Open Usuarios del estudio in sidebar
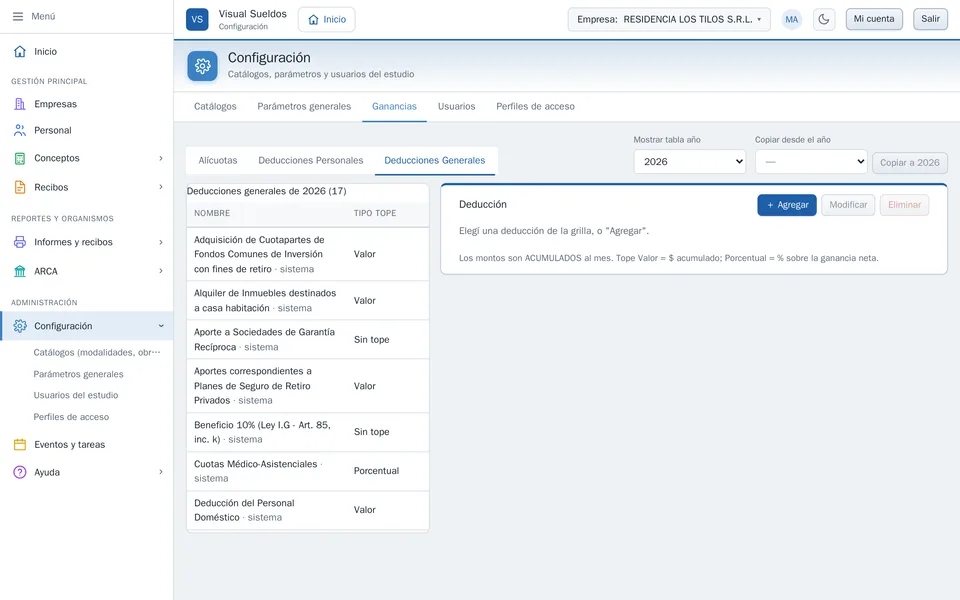The image size is (960, 600). (x=76, y=396)
